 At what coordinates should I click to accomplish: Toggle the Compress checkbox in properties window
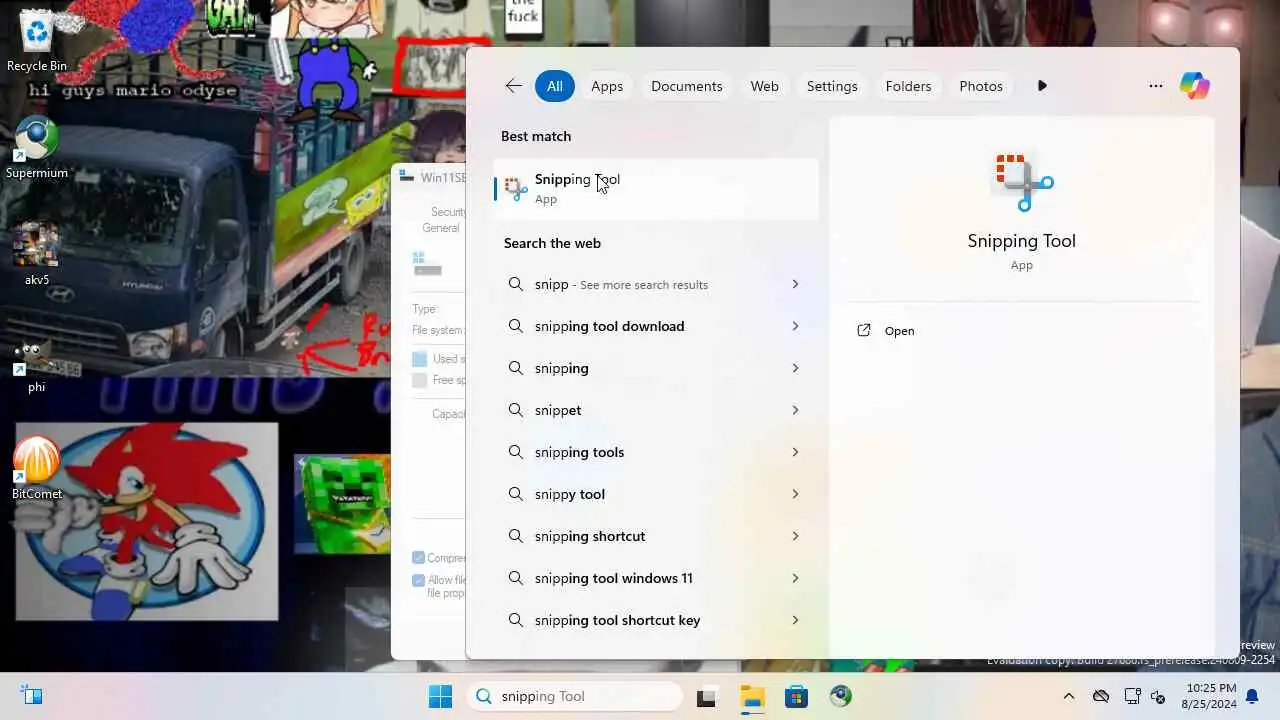click(x=419, y=558)
